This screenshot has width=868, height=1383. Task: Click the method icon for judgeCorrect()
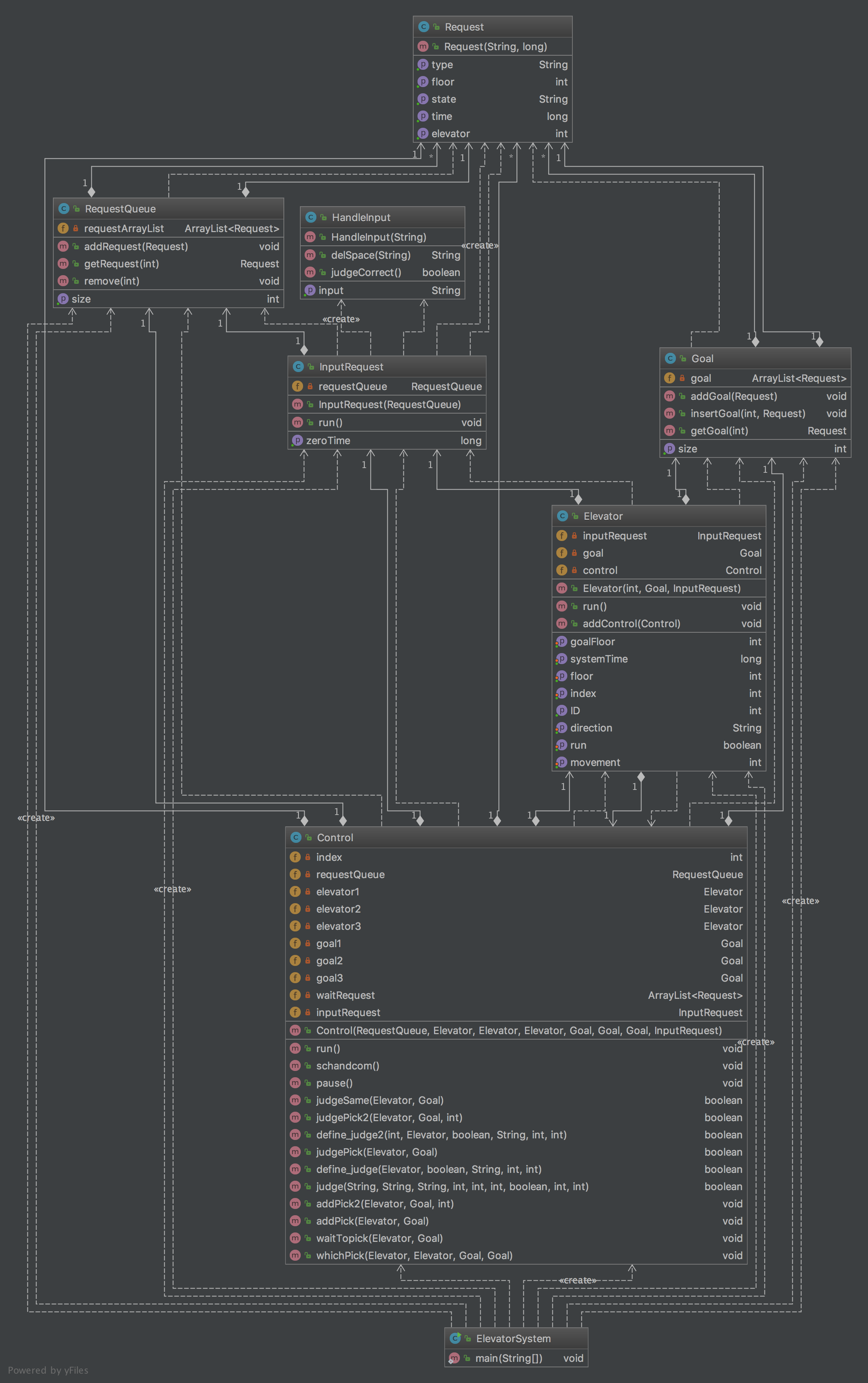[310, 272]
